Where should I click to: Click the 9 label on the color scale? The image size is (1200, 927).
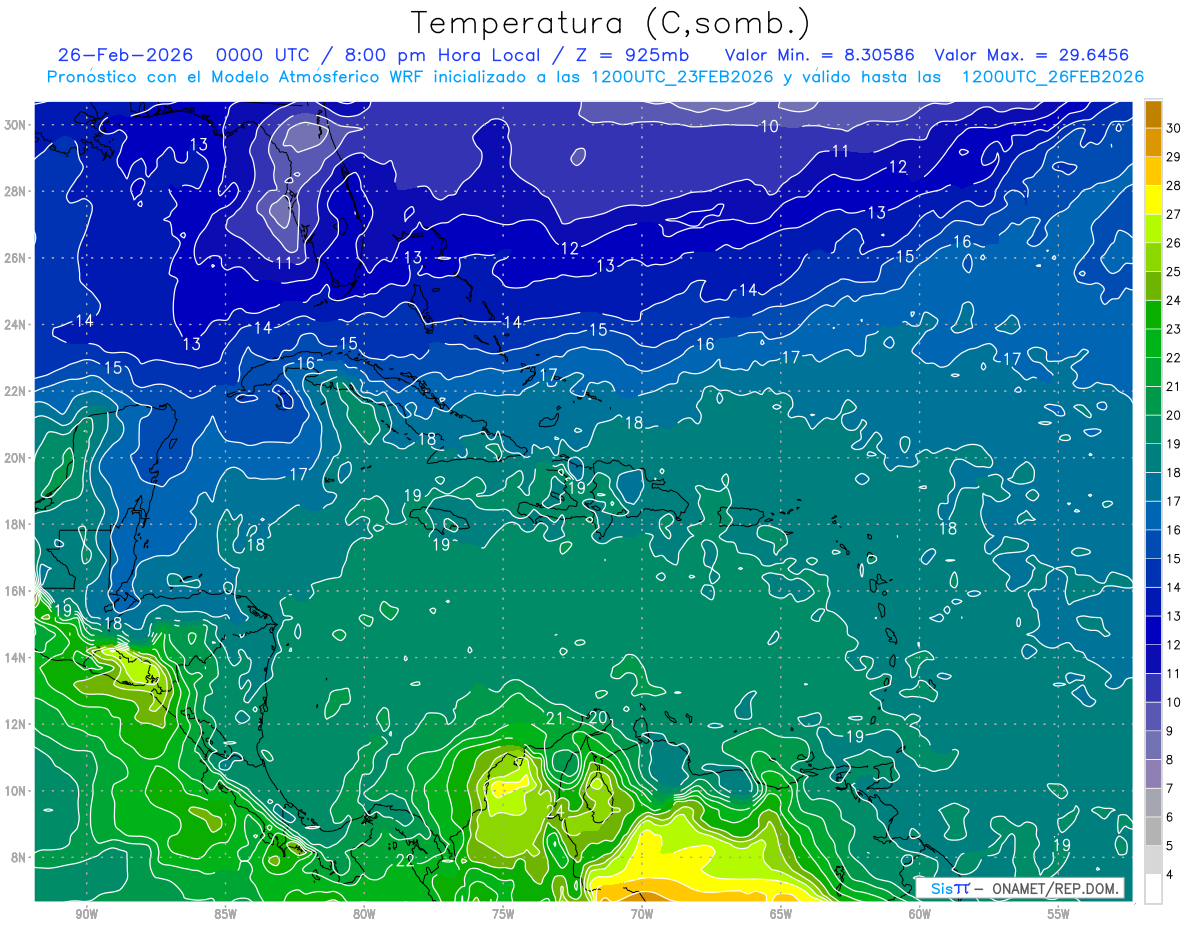coord(1170,731)
